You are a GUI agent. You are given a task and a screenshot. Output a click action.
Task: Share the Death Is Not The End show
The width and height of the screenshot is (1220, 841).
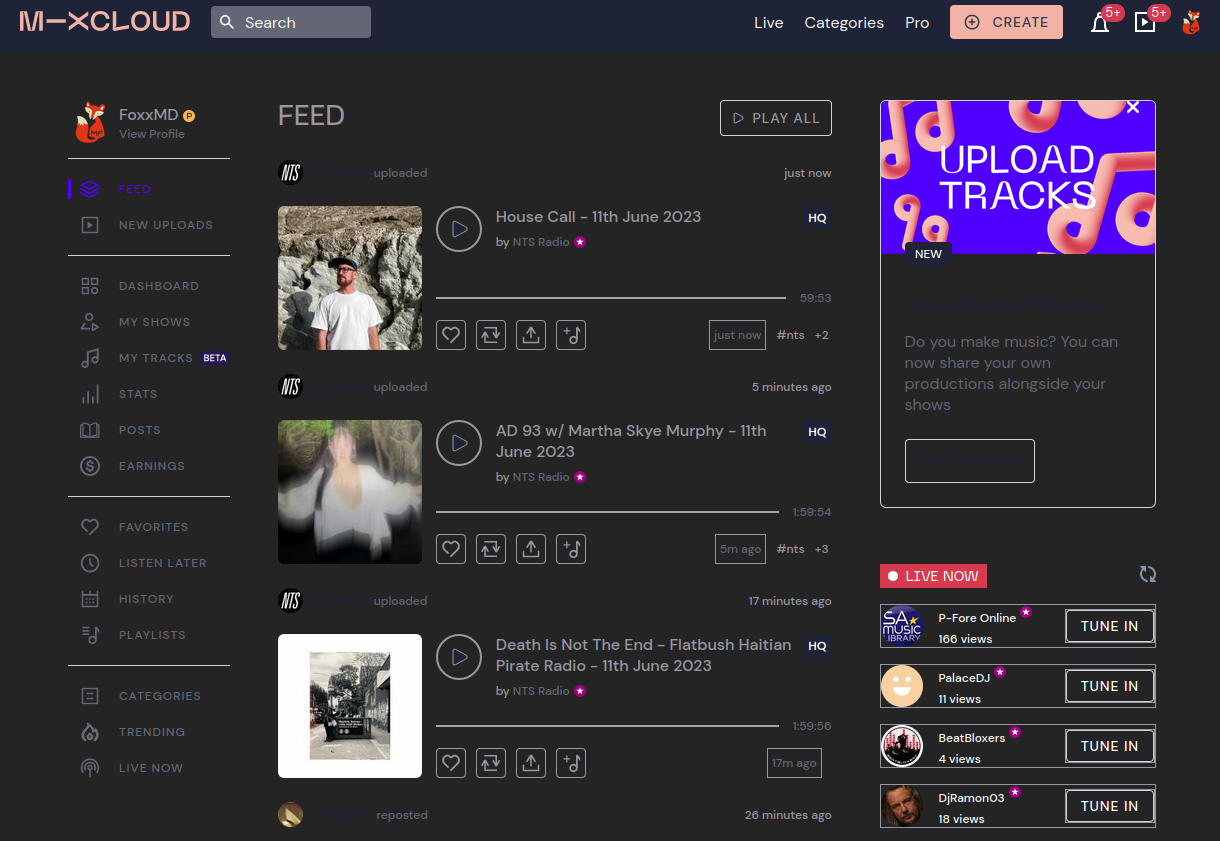point(530,762)
